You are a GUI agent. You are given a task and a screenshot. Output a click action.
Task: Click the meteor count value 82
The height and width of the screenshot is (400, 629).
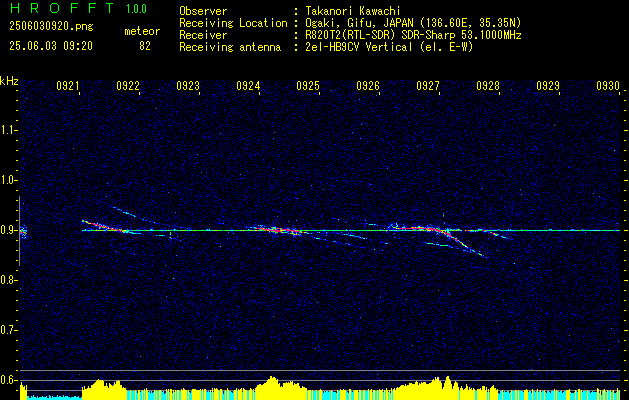pos(145,46)
